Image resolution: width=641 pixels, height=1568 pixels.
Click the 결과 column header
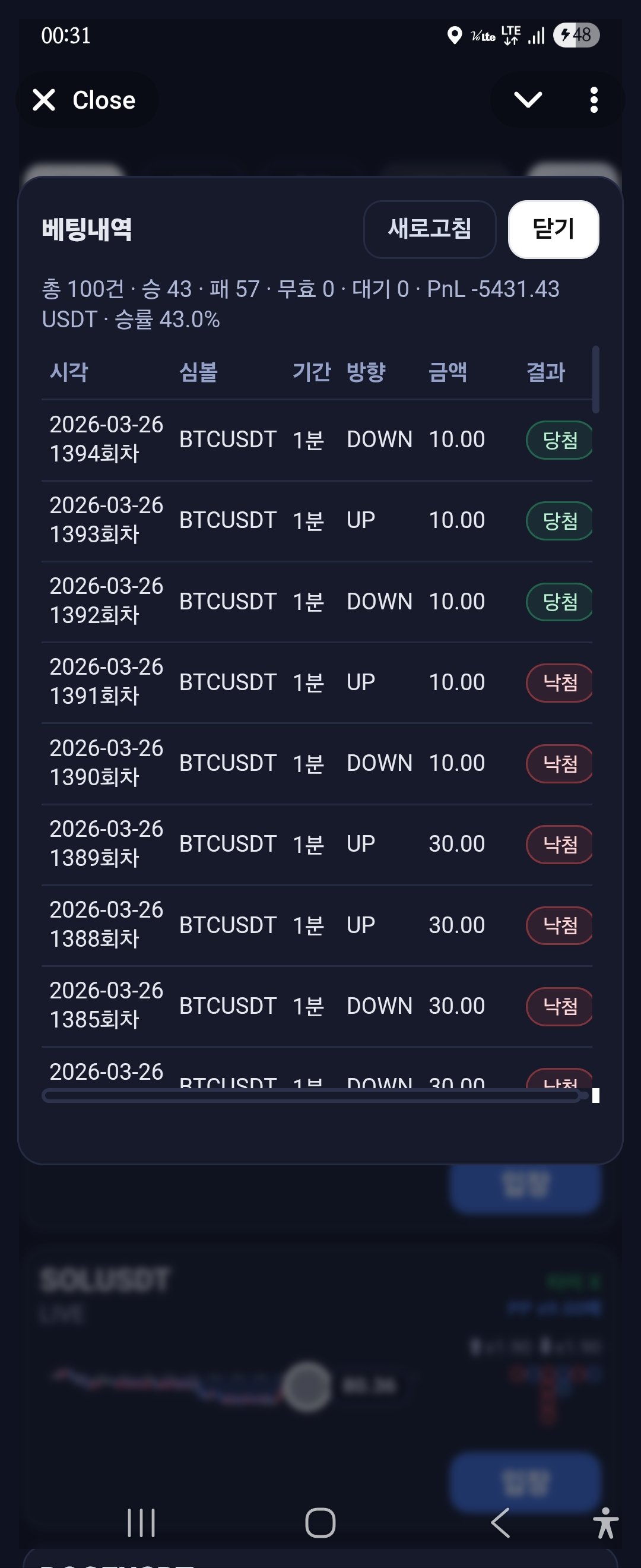545,372
